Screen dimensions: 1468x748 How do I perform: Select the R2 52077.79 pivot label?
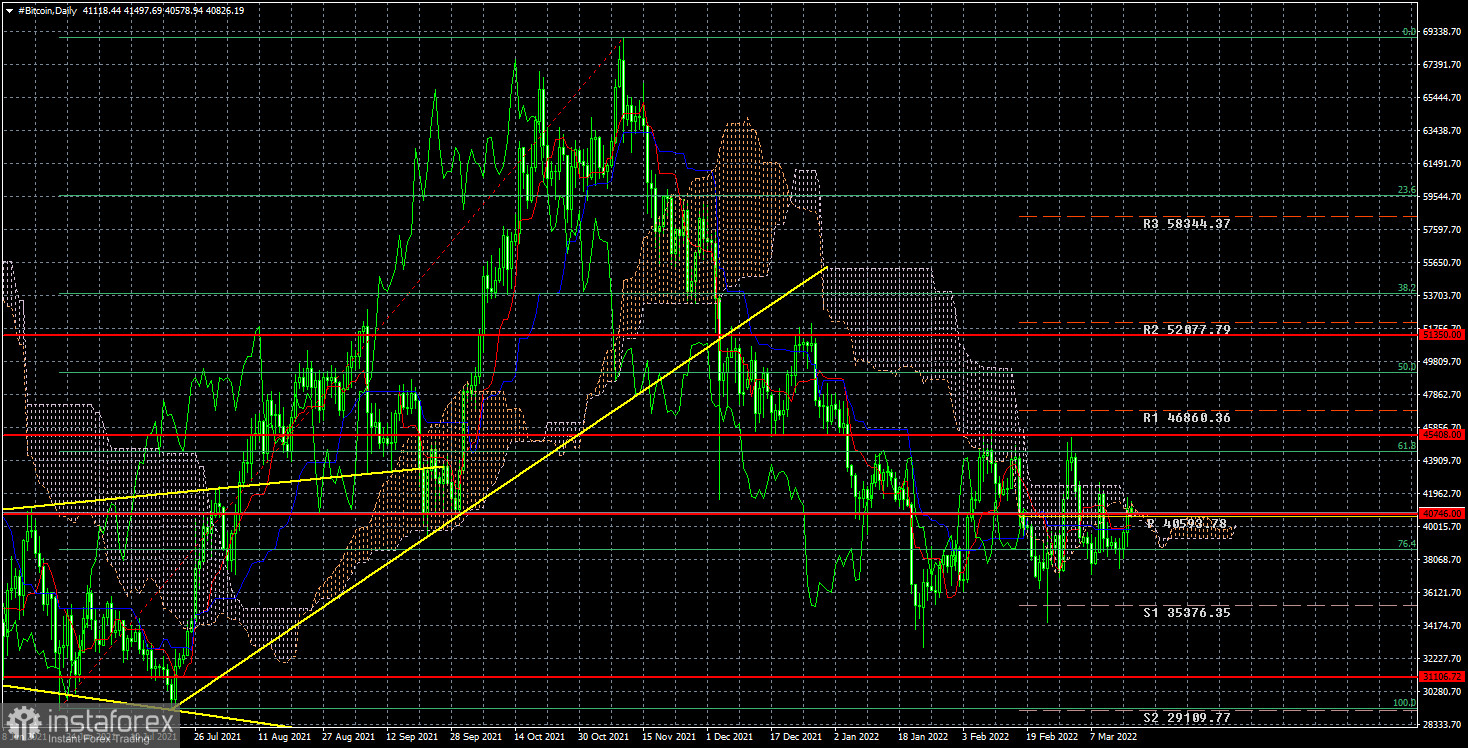[1187, 329]
